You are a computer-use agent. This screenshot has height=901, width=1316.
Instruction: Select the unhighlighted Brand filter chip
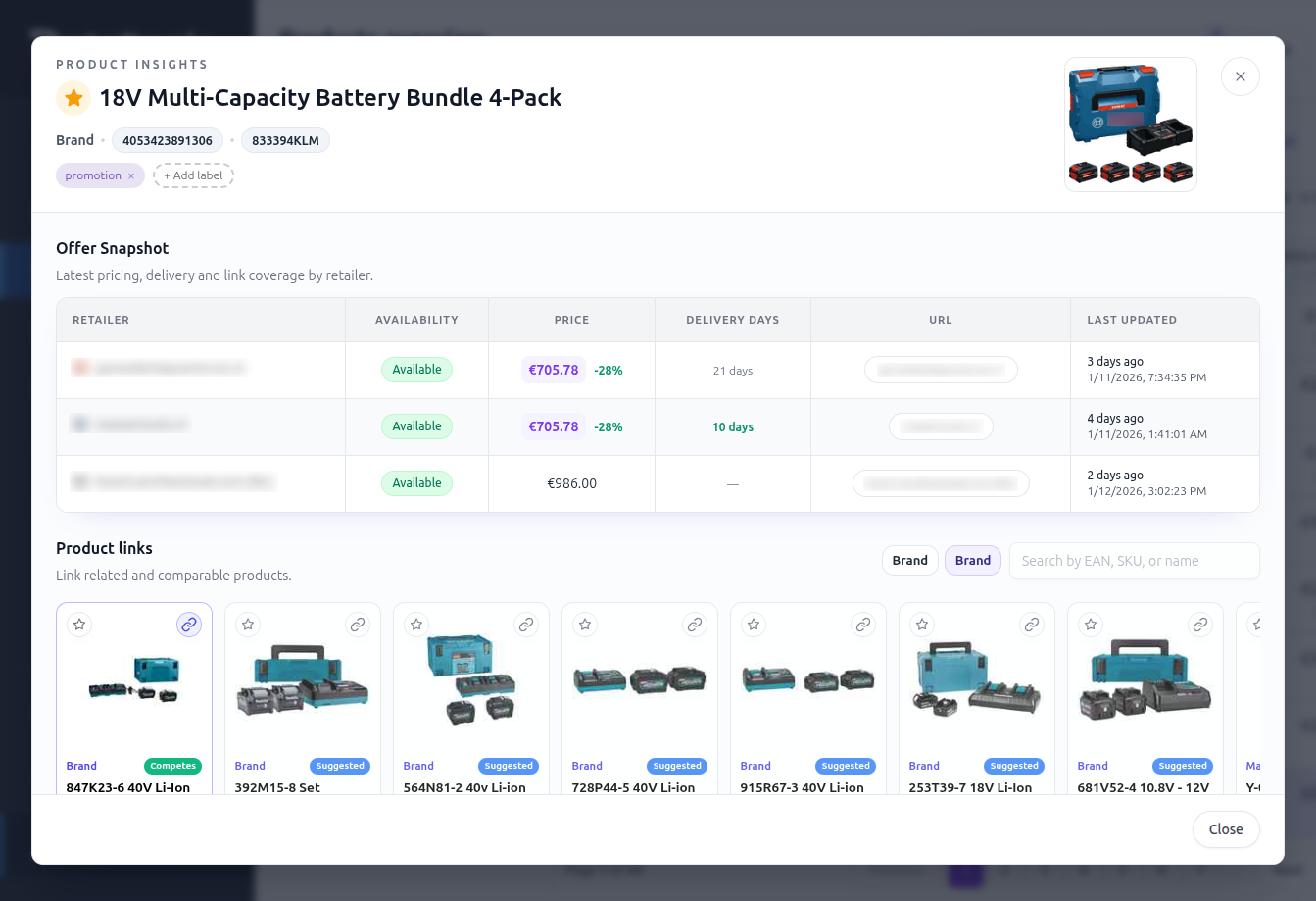(x=909, y=561)
